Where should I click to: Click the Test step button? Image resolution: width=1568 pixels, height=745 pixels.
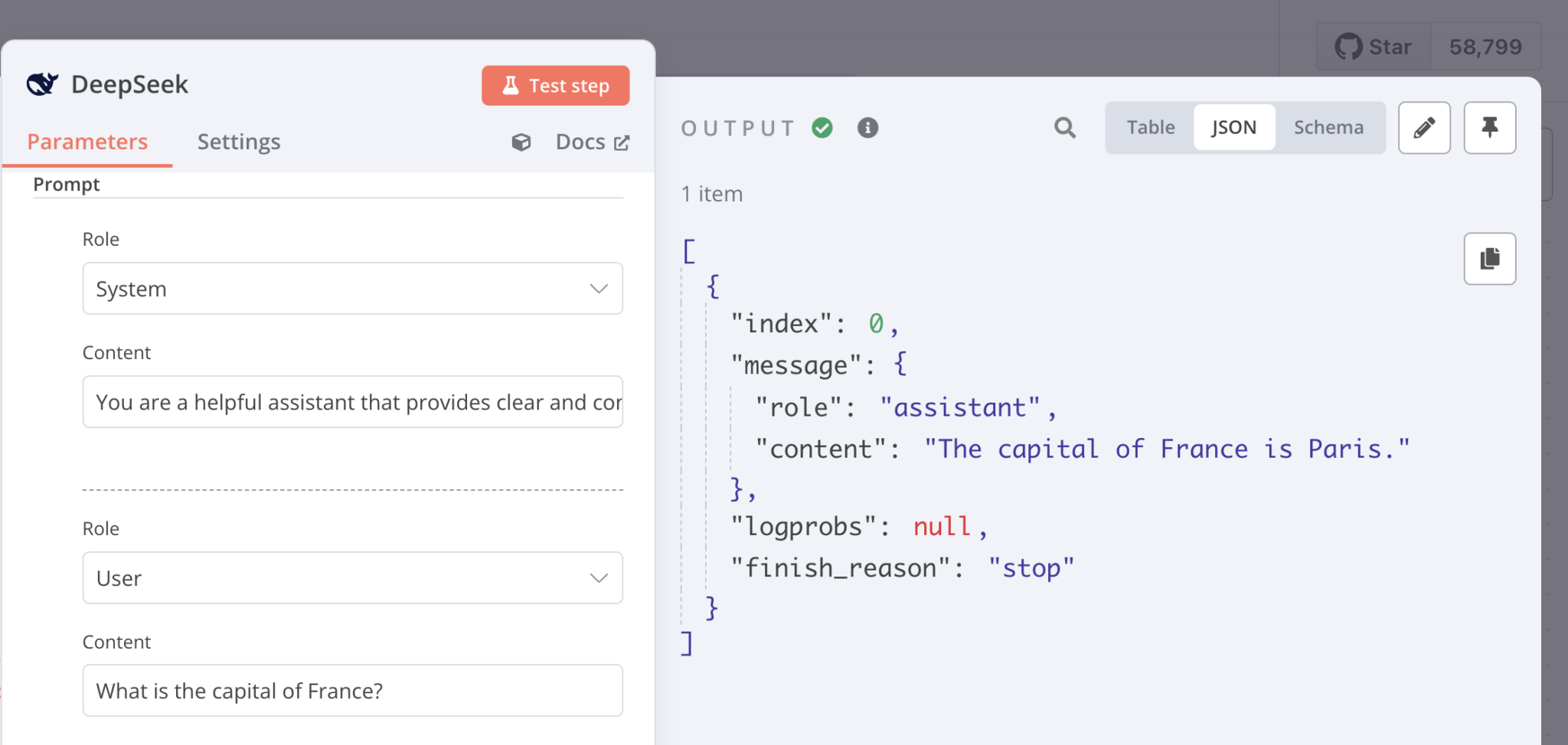(x=555, y=86)
